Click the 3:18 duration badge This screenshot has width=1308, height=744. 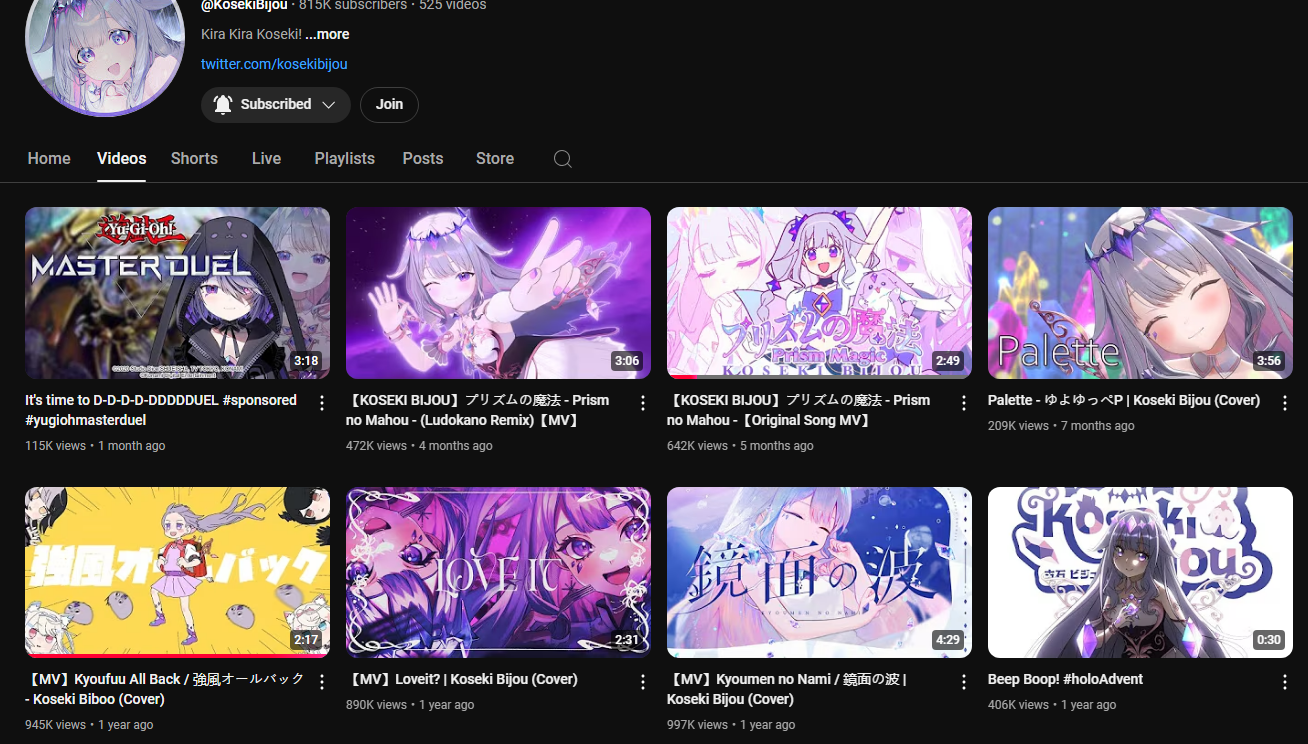[x=306, y=361]
